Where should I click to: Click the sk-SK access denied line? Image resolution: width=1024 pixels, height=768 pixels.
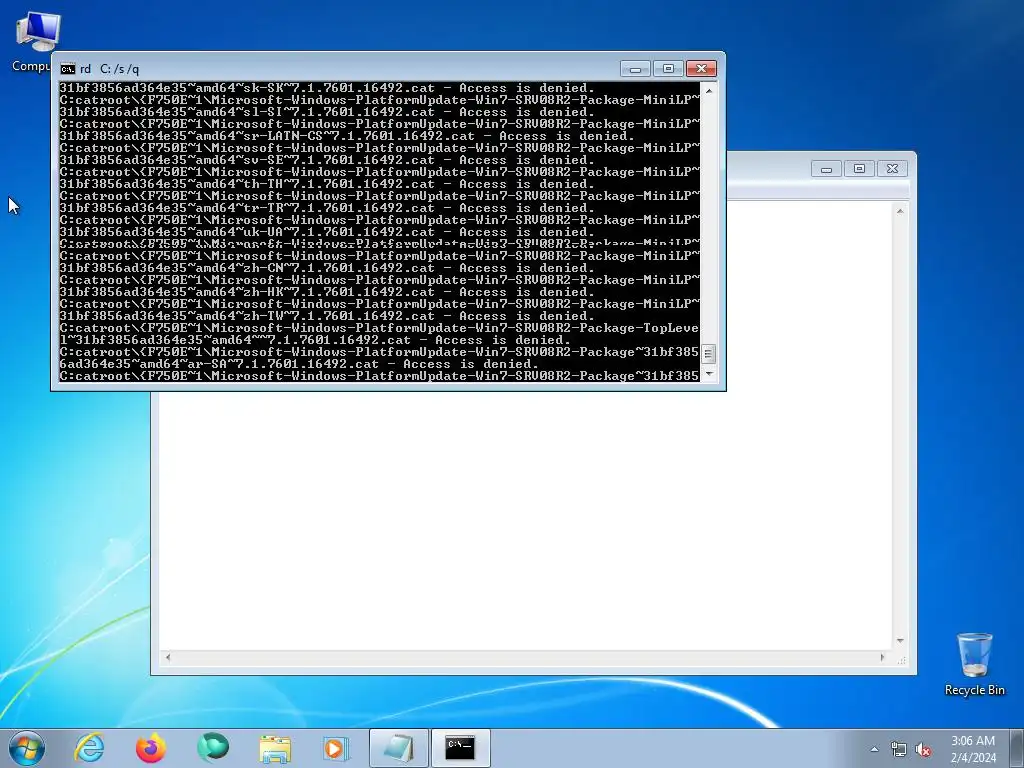click(x=327, y=88)
